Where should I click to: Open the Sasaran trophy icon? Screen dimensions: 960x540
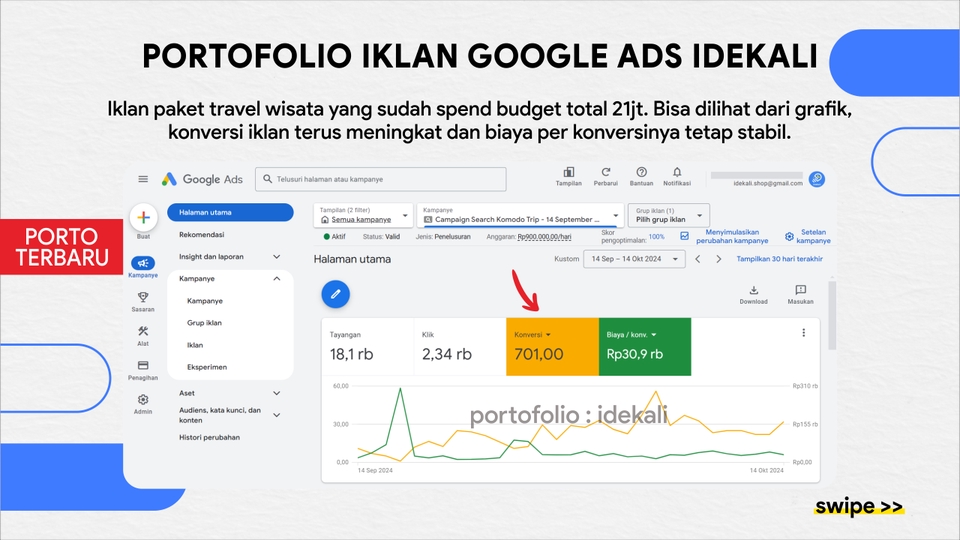point(143,297)
